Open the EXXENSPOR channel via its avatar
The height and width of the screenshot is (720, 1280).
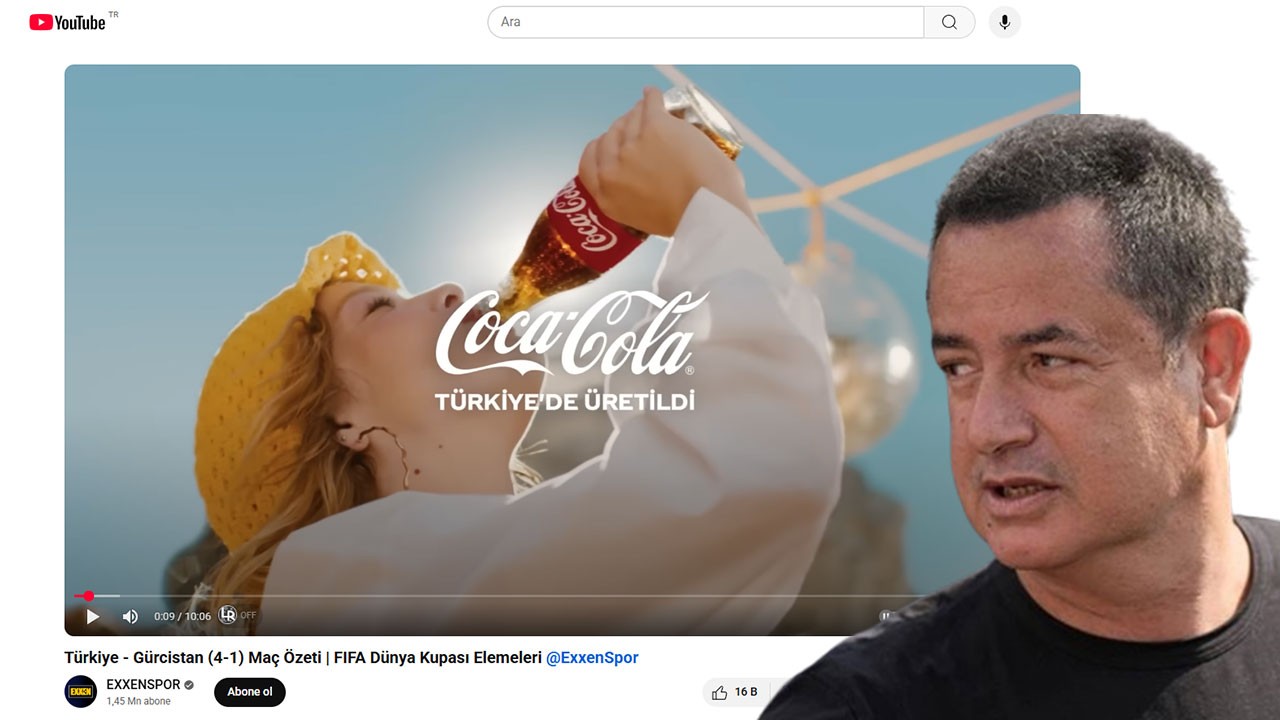(x=81, y=692)
